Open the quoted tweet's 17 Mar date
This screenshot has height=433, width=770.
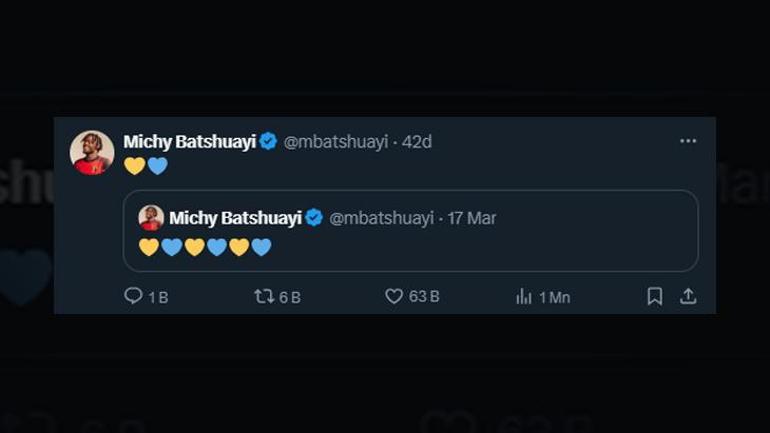pos(471,218)
